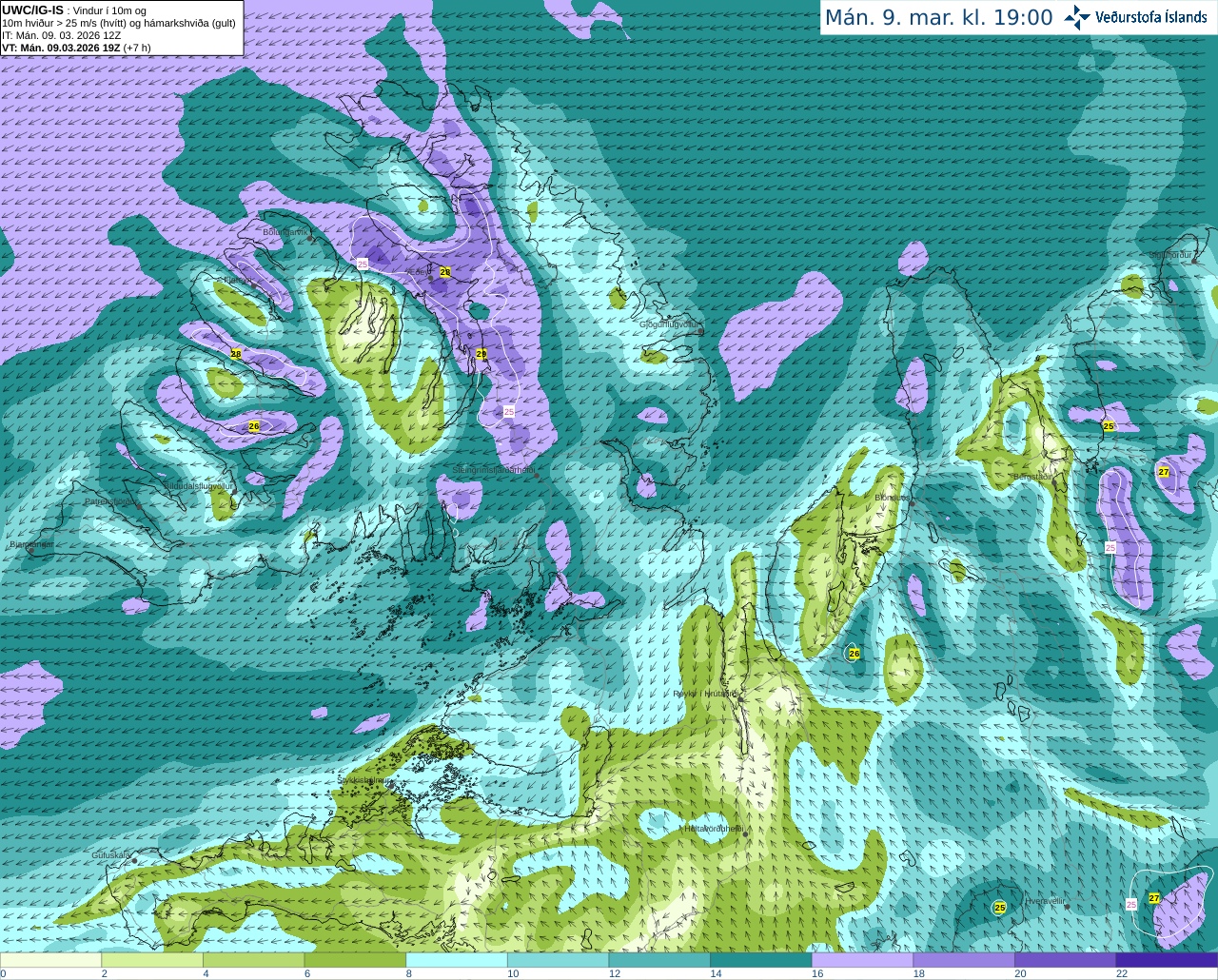1218x980 pixels.
Task: Click the 'VT: Mán. 09.03.2026 19Z (+7 h)' line
Action: pyautogui.click(x=76, y=48)
